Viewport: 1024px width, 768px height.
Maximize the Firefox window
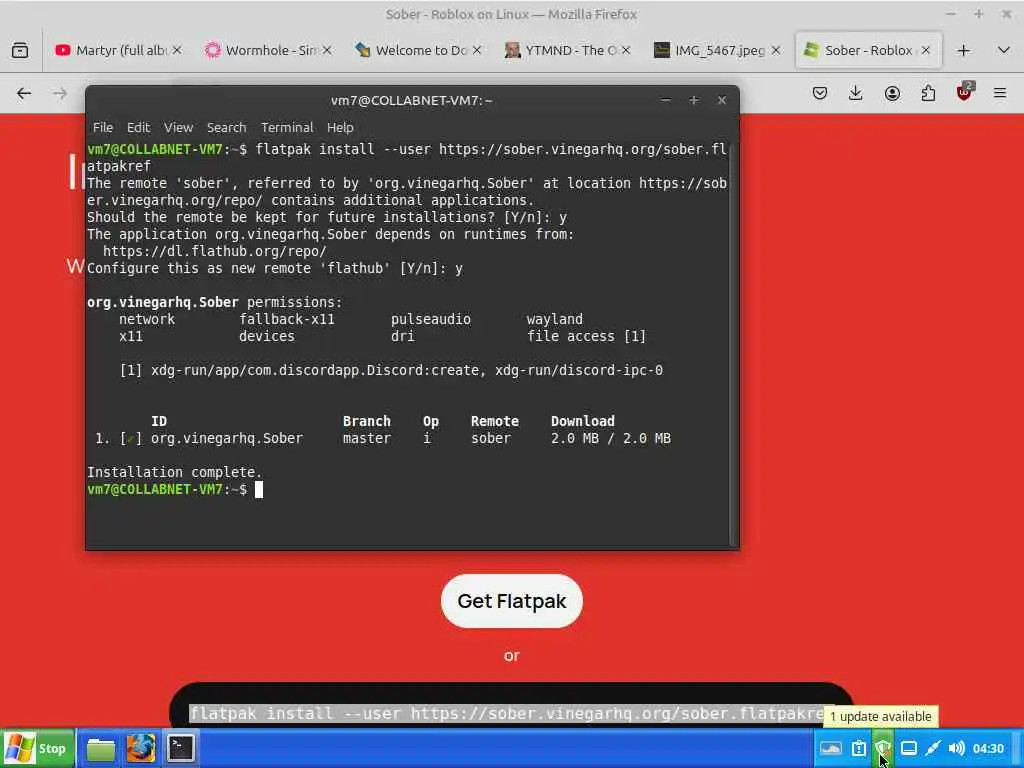978,14
